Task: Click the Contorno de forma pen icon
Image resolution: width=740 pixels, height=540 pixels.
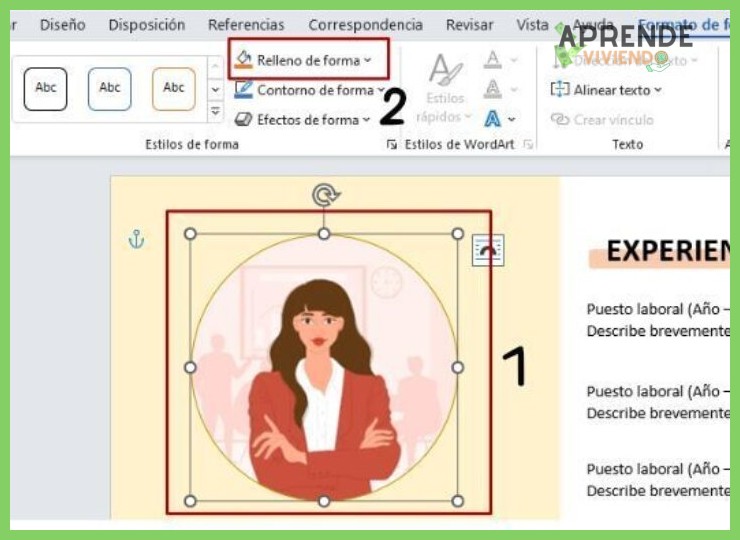Action: pyautogui.click(x=244, y=89)
